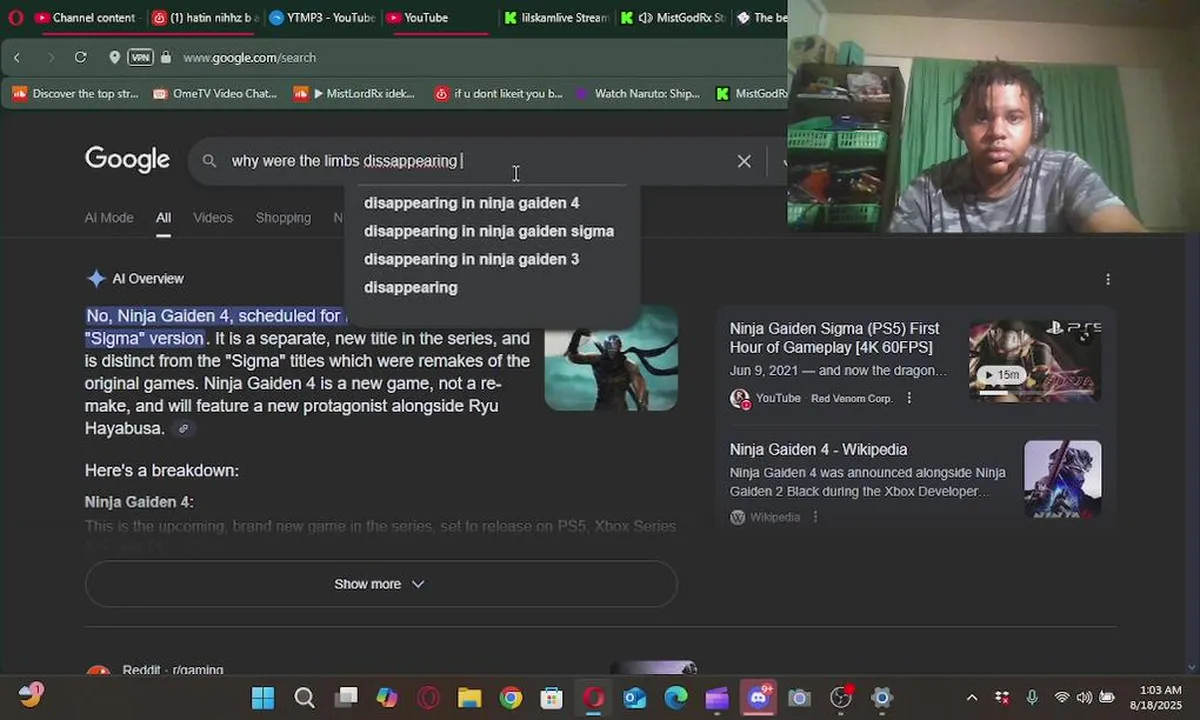
Task: Toggle the Opera VPN badge
Action: [x=140, y=58]
